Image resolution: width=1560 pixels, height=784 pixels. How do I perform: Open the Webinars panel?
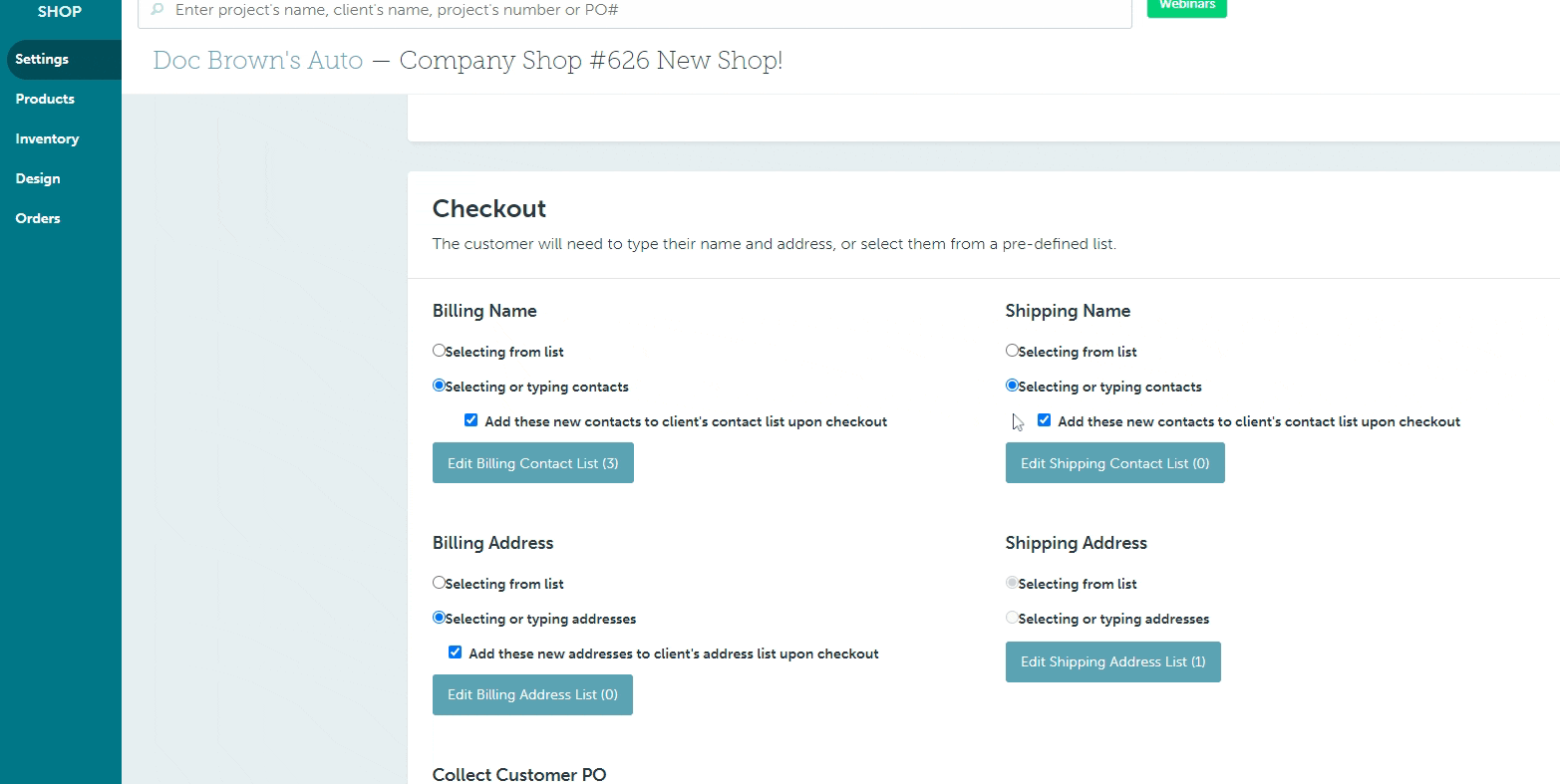pos(1186,4)
